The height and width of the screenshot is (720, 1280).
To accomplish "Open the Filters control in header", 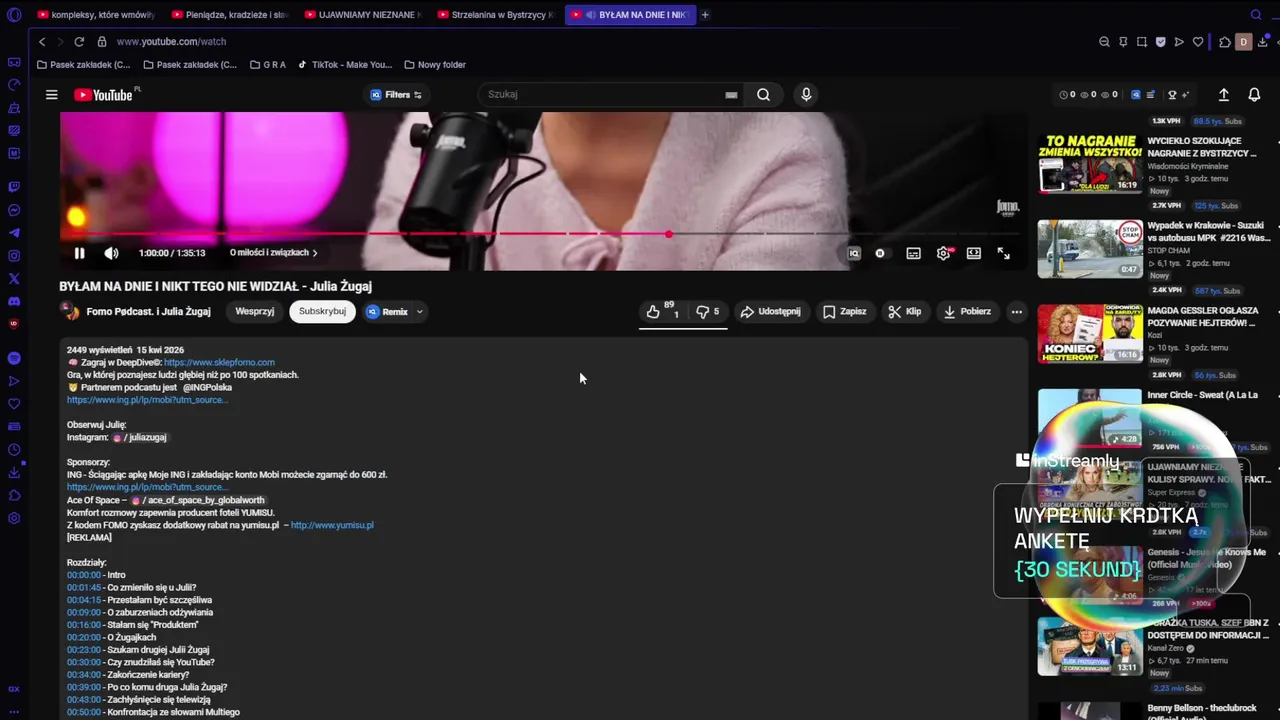I will [397, 95].
